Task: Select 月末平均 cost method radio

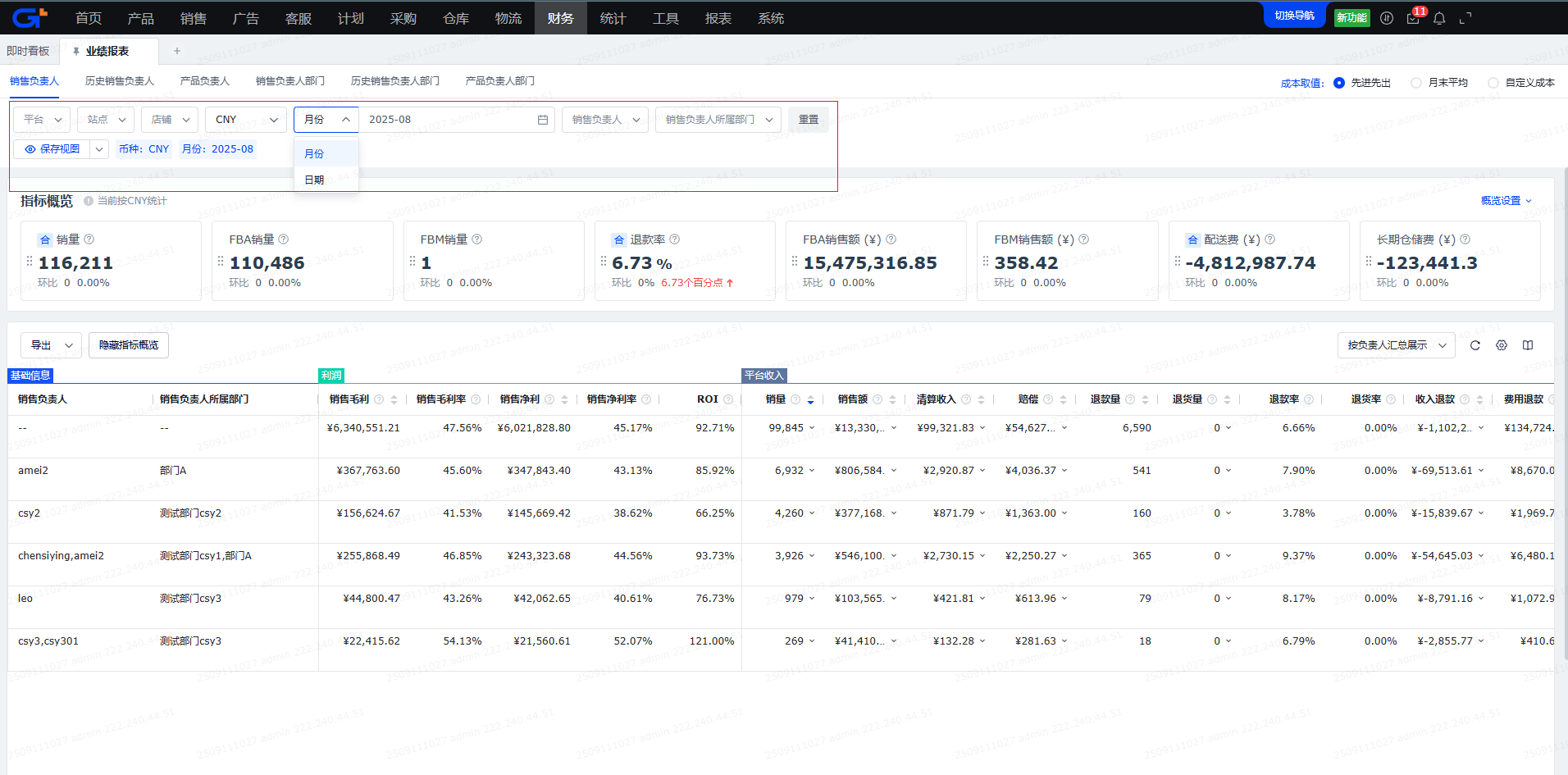Action: tap(1416, 83)
